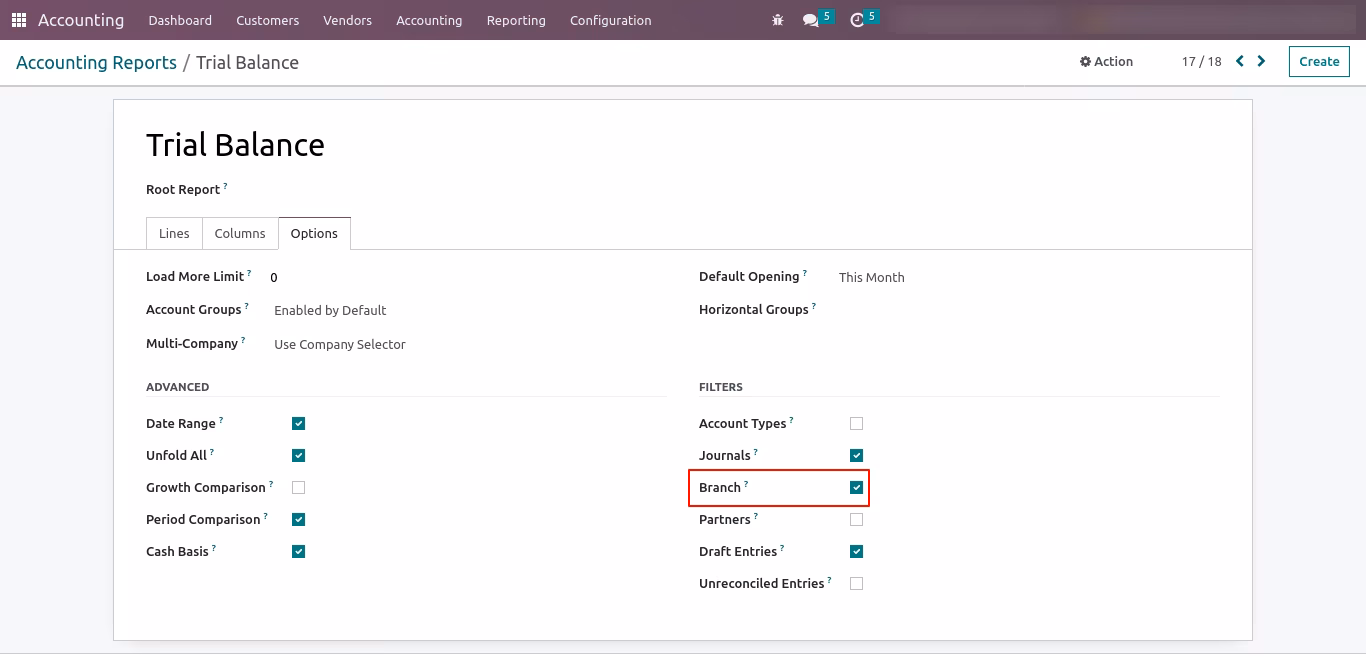Enable the Unreconciled Entries checkbox
The width and height of the screenshot is (1366, 656).
856,583
